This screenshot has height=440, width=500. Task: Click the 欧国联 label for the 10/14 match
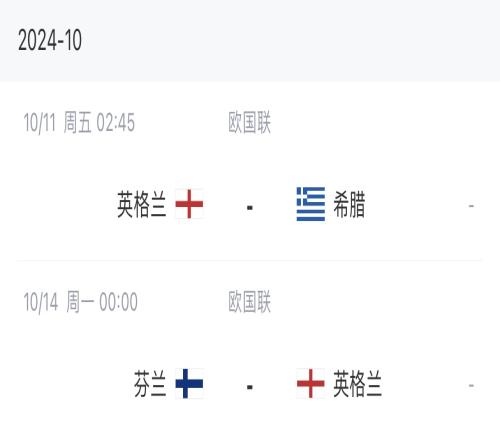tap(250, 302)
